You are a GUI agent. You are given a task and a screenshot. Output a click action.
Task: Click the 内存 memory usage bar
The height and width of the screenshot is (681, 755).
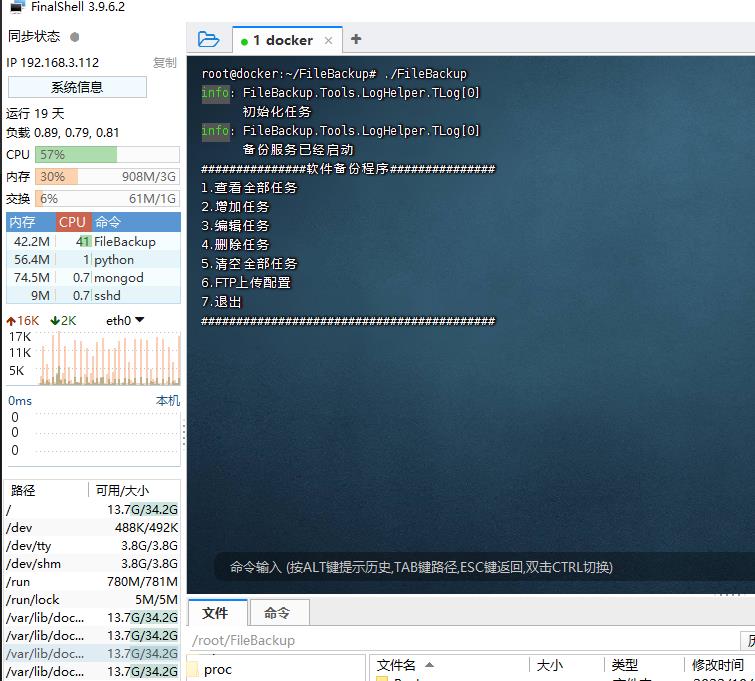pyautogui.click(x=107, y=176)
